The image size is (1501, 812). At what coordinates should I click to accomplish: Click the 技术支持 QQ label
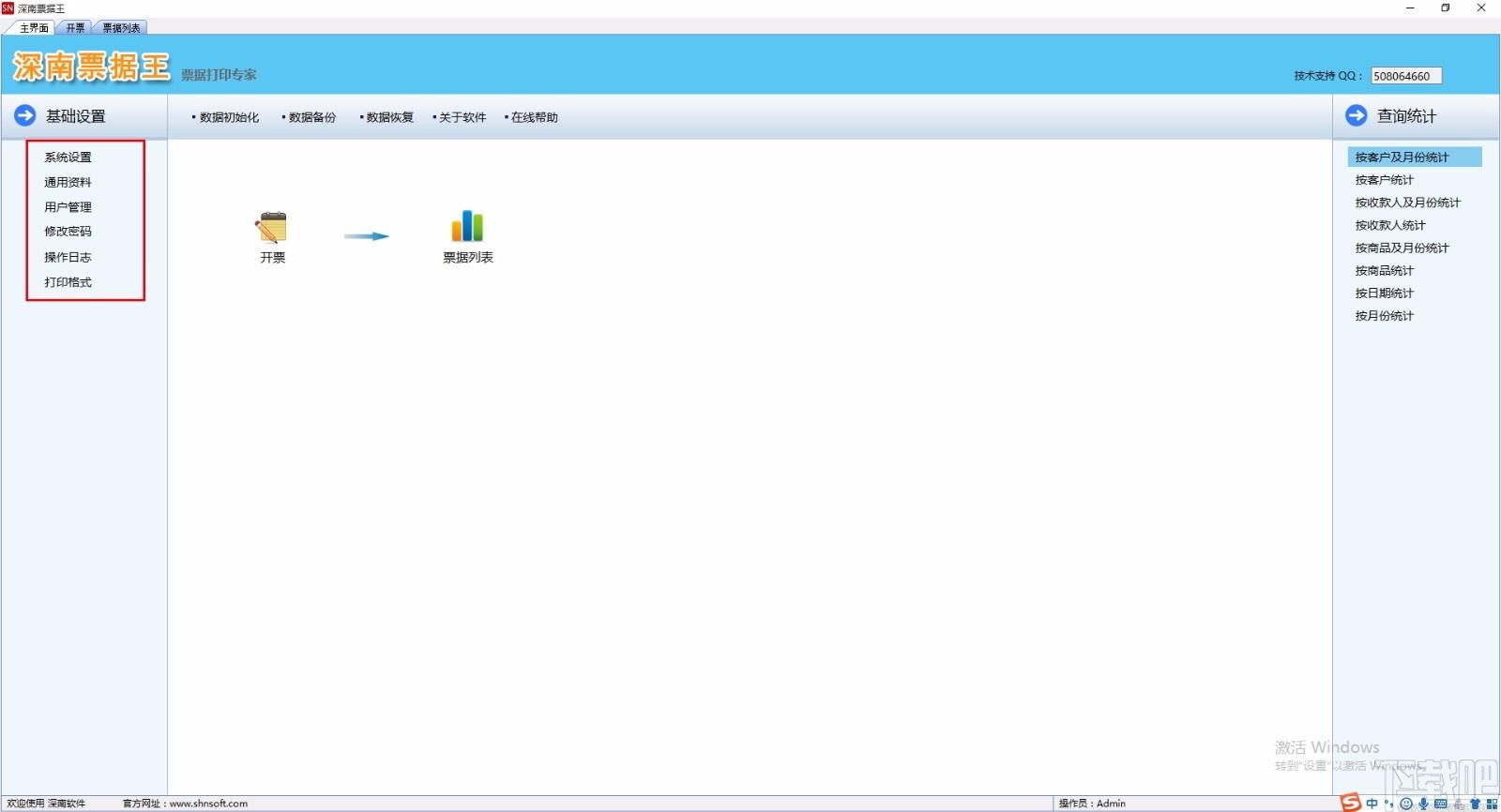click(1327, 76)
